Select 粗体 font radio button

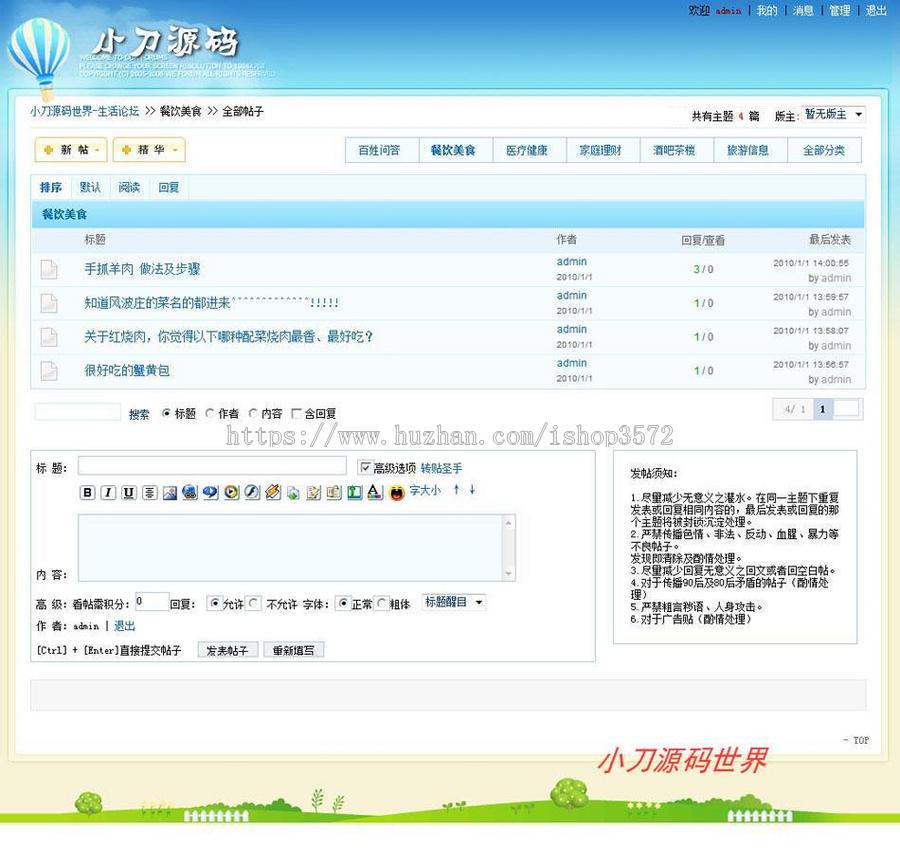point(382,603)
